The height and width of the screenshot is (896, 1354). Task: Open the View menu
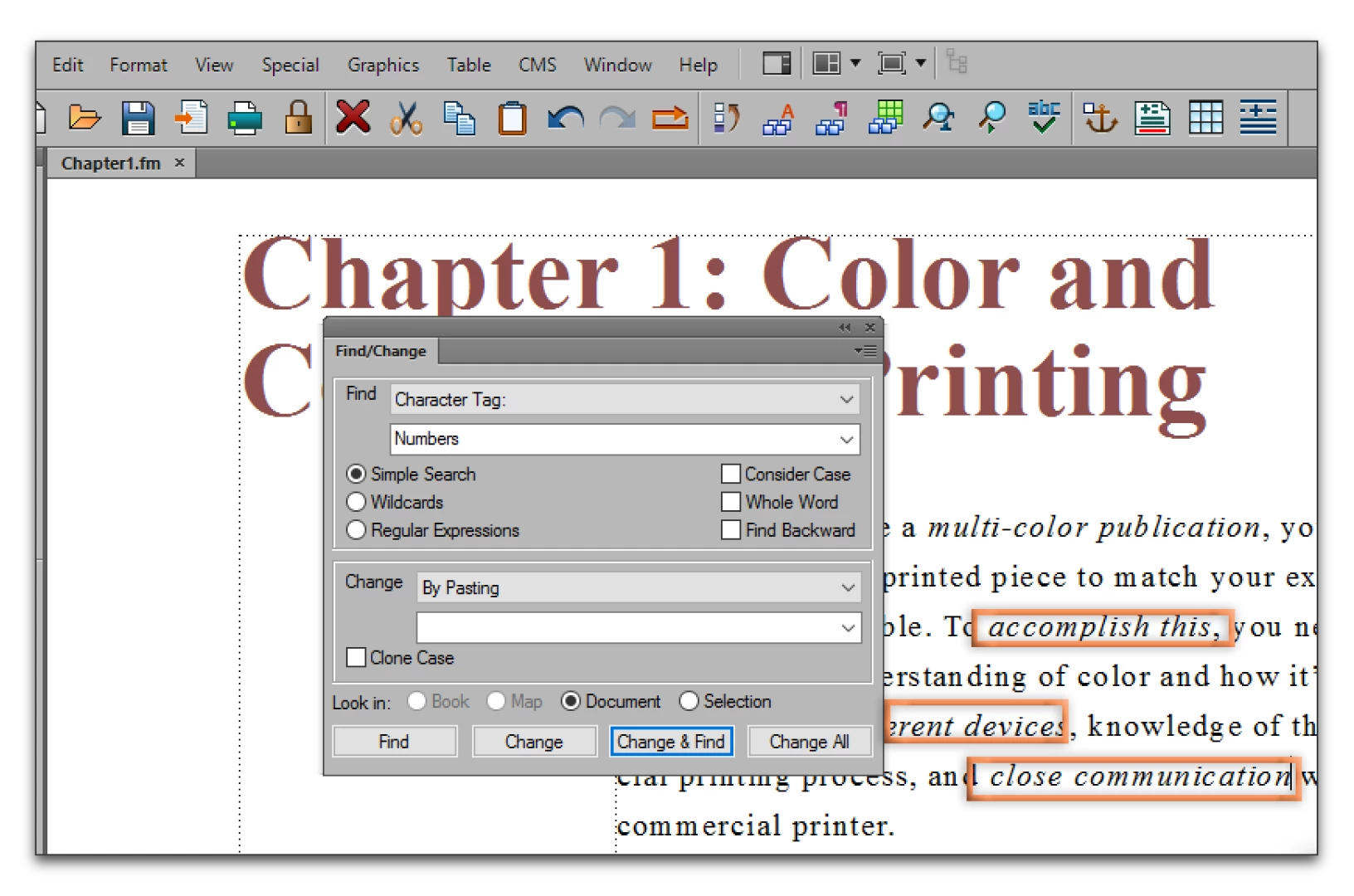[x=214, y=65]
